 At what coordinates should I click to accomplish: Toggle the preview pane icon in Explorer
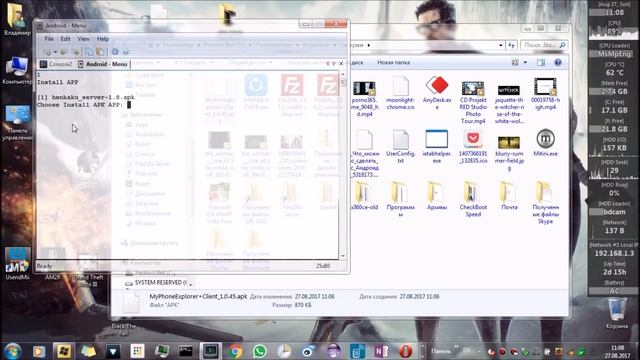[x=541, y=62]
